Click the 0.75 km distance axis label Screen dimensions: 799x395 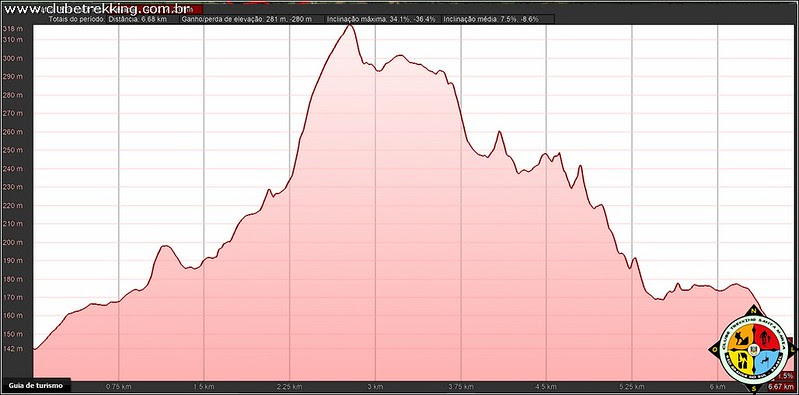[x=119, y=385]
